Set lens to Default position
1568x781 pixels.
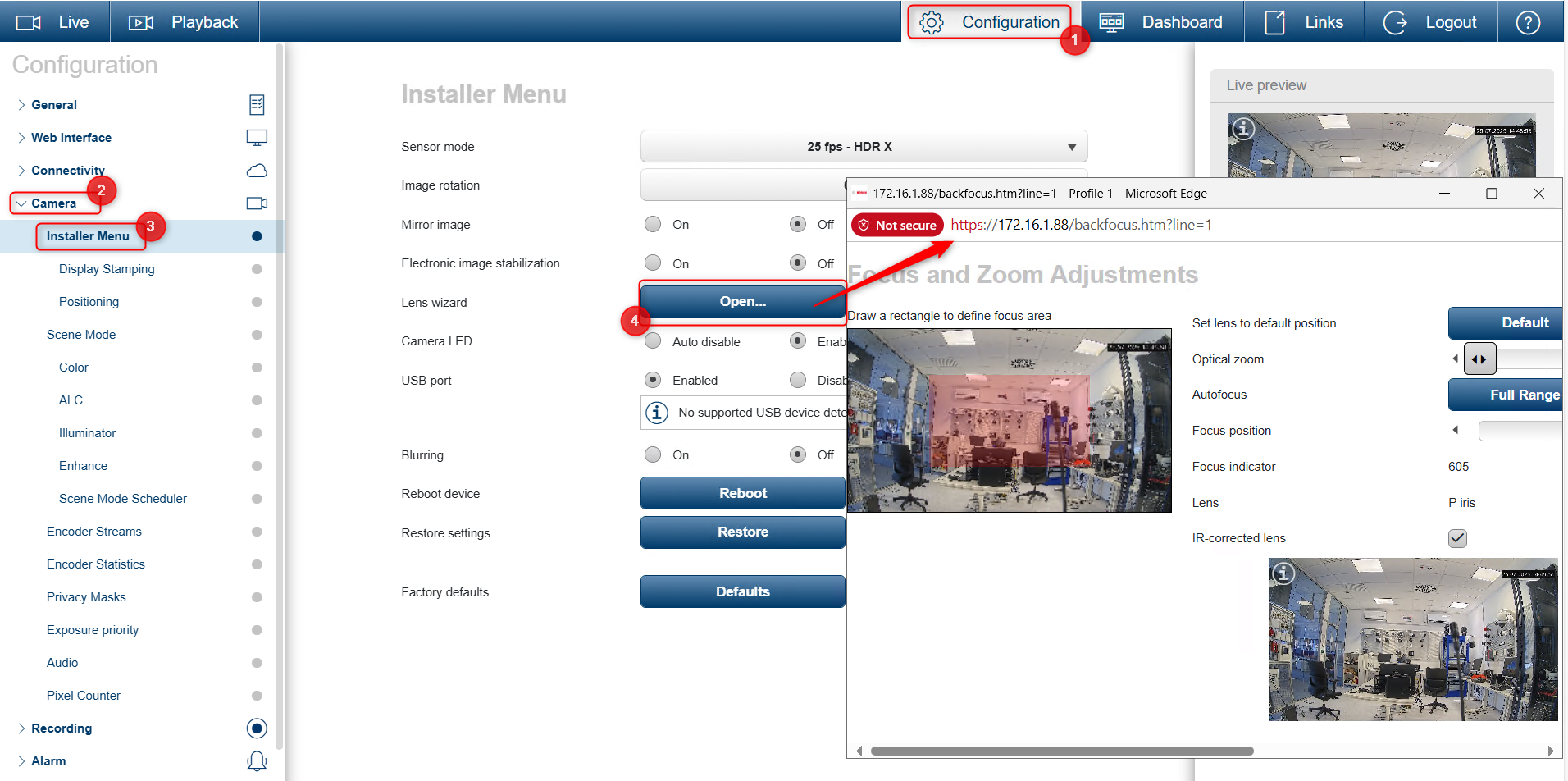[x=1506, y=322]
